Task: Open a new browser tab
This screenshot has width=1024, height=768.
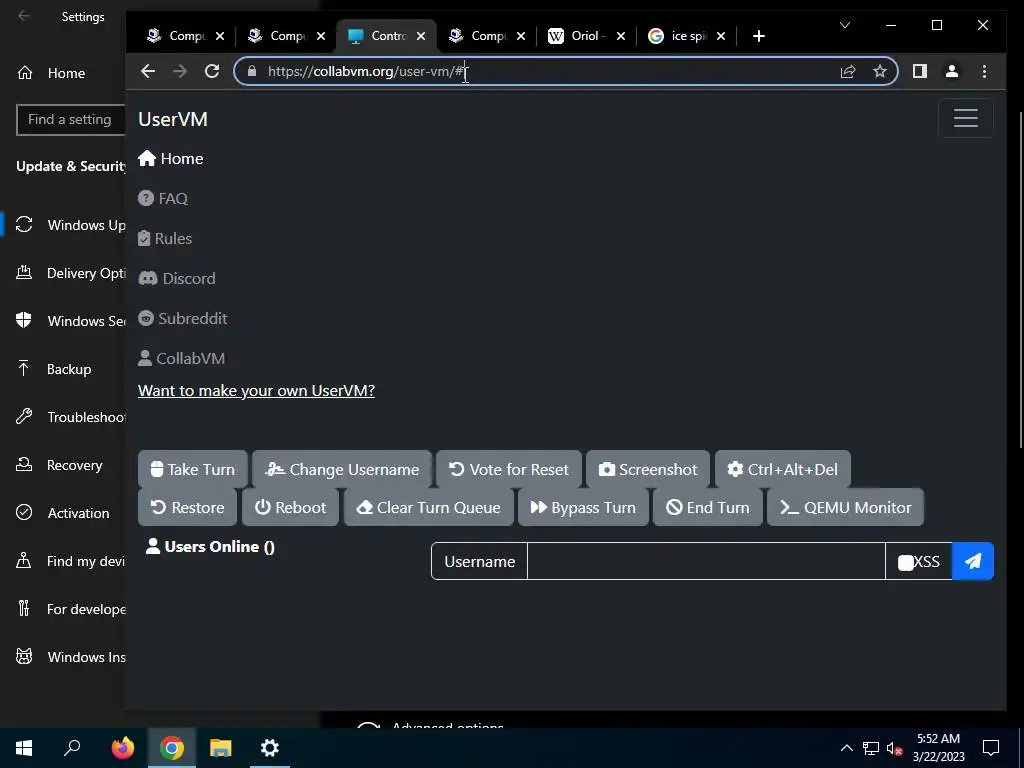Action: (x=758, y=36)
